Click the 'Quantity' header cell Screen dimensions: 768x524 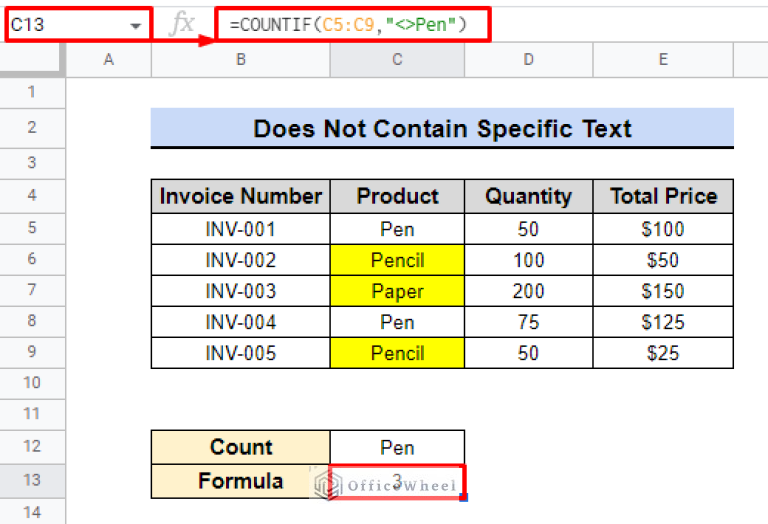pos(528,196)
